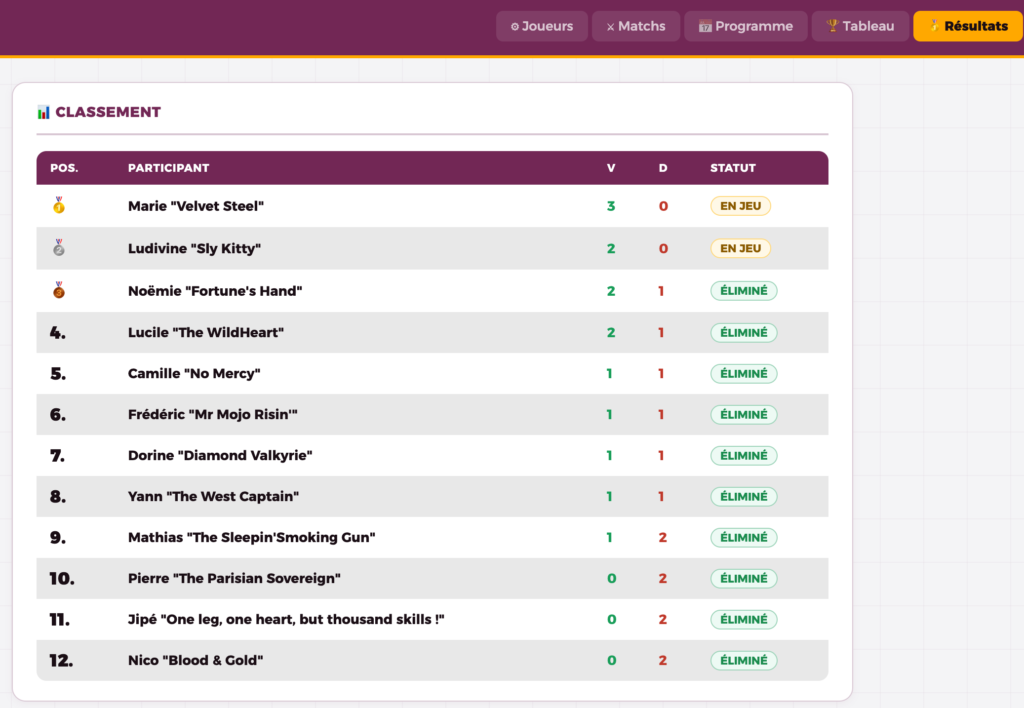Open the Joueurs tab
Viewport: 1024px width, 708px height.
click(541, 26)
